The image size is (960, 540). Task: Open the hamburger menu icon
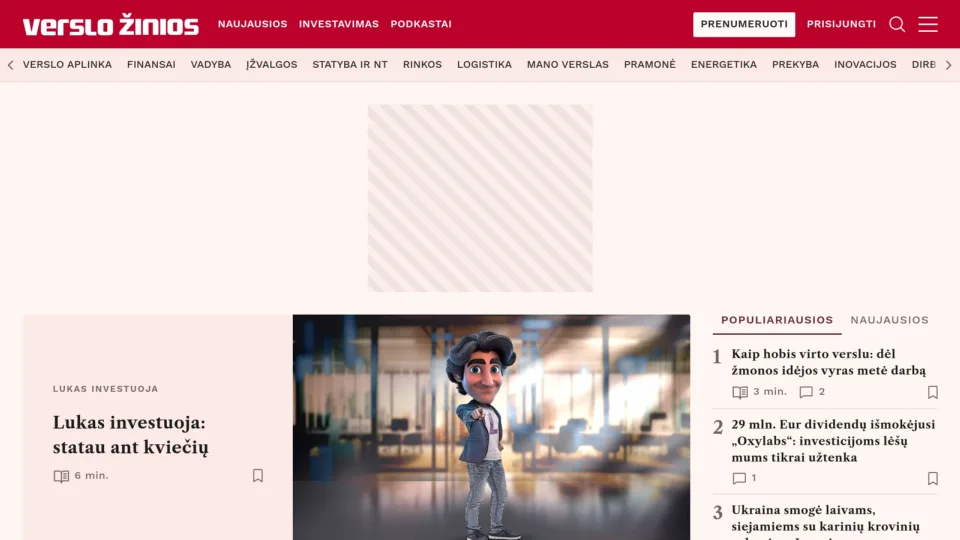[x=928, y=24]
